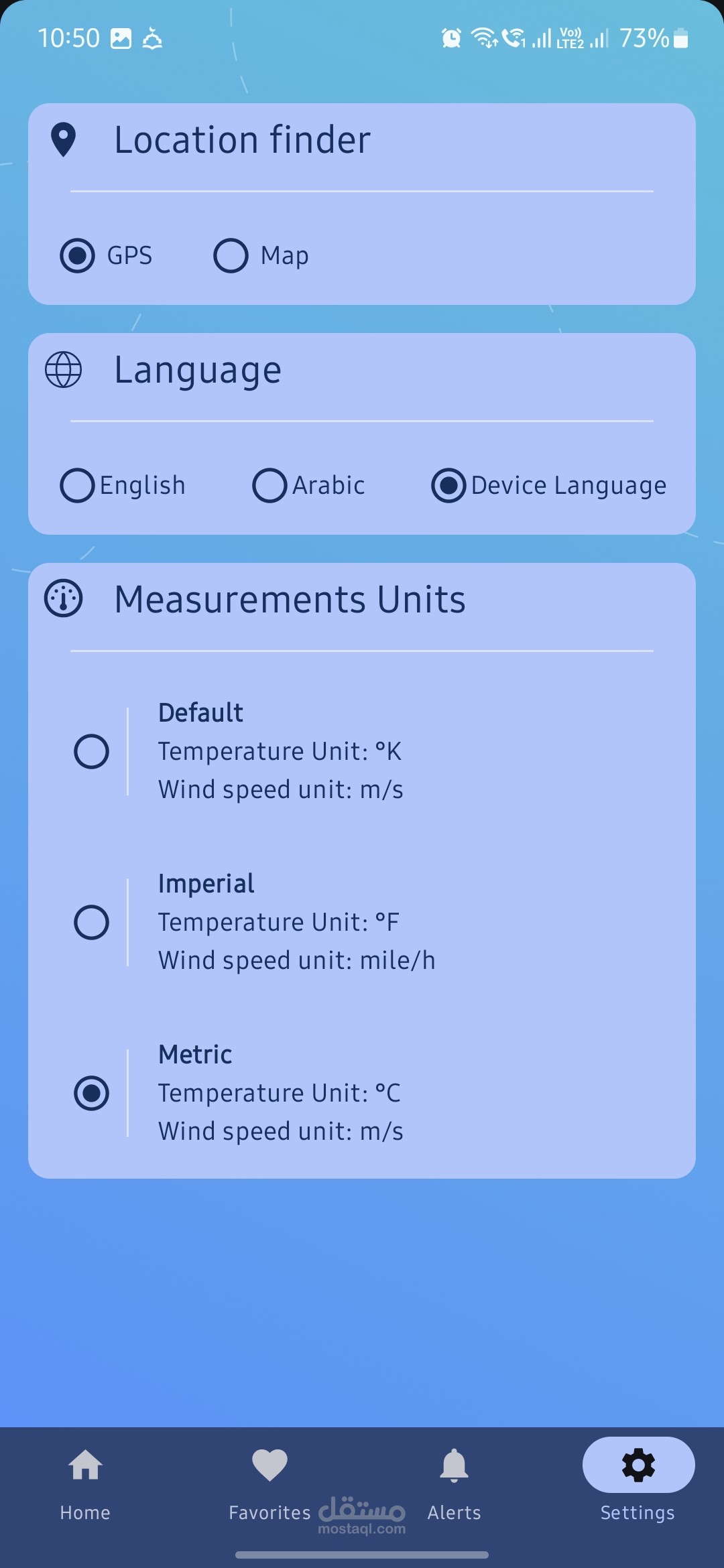This screenshot has height=1568, width=724.
Task: Tap the battery status icon
Action: pos(680,38)
